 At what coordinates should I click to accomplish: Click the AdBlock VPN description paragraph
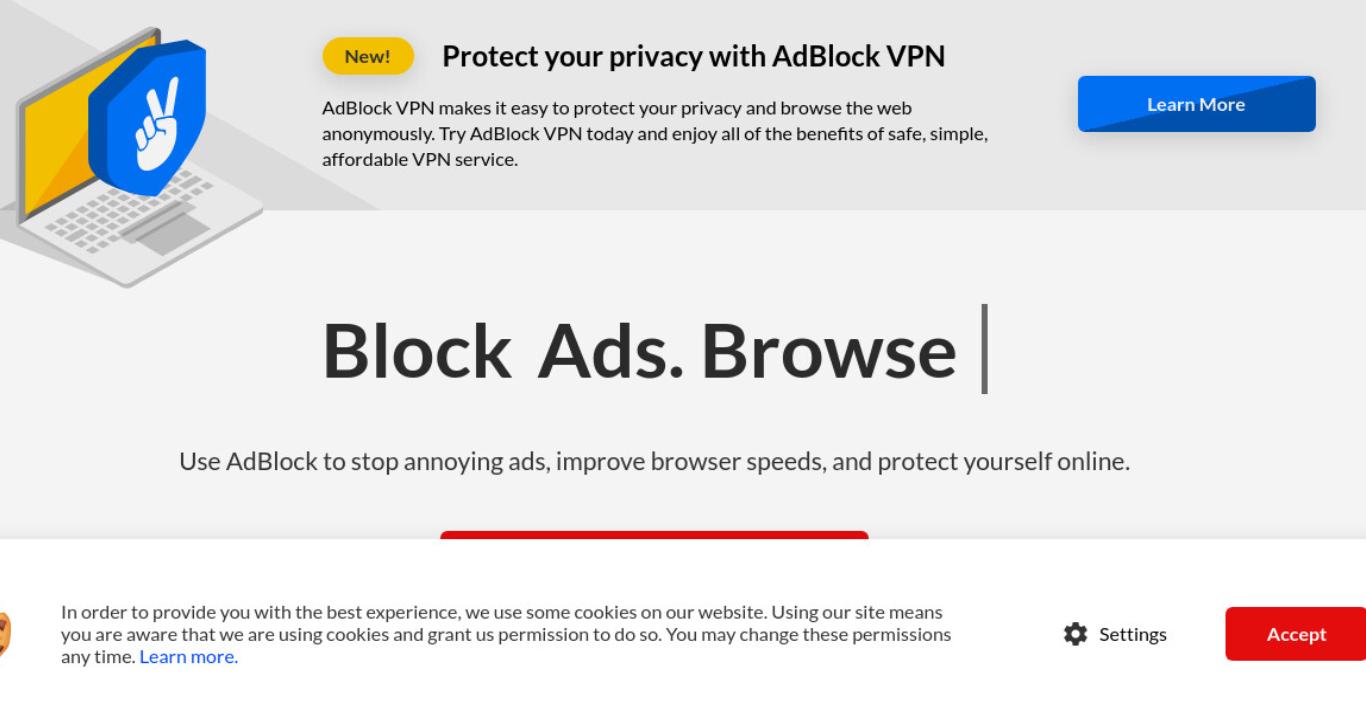[x=655, y=133]
